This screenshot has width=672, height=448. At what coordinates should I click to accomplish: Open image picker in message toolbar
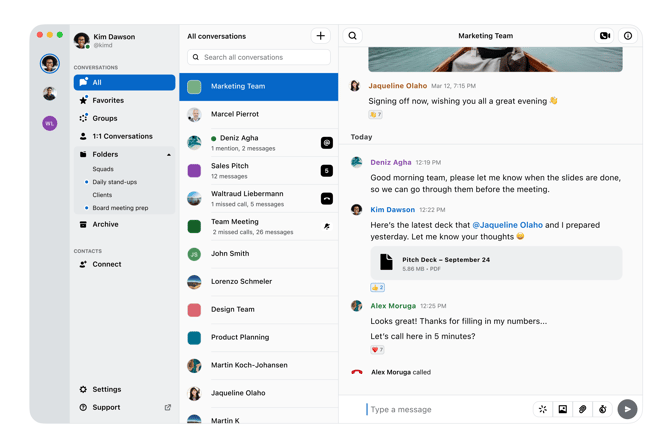tap(562, 409)
